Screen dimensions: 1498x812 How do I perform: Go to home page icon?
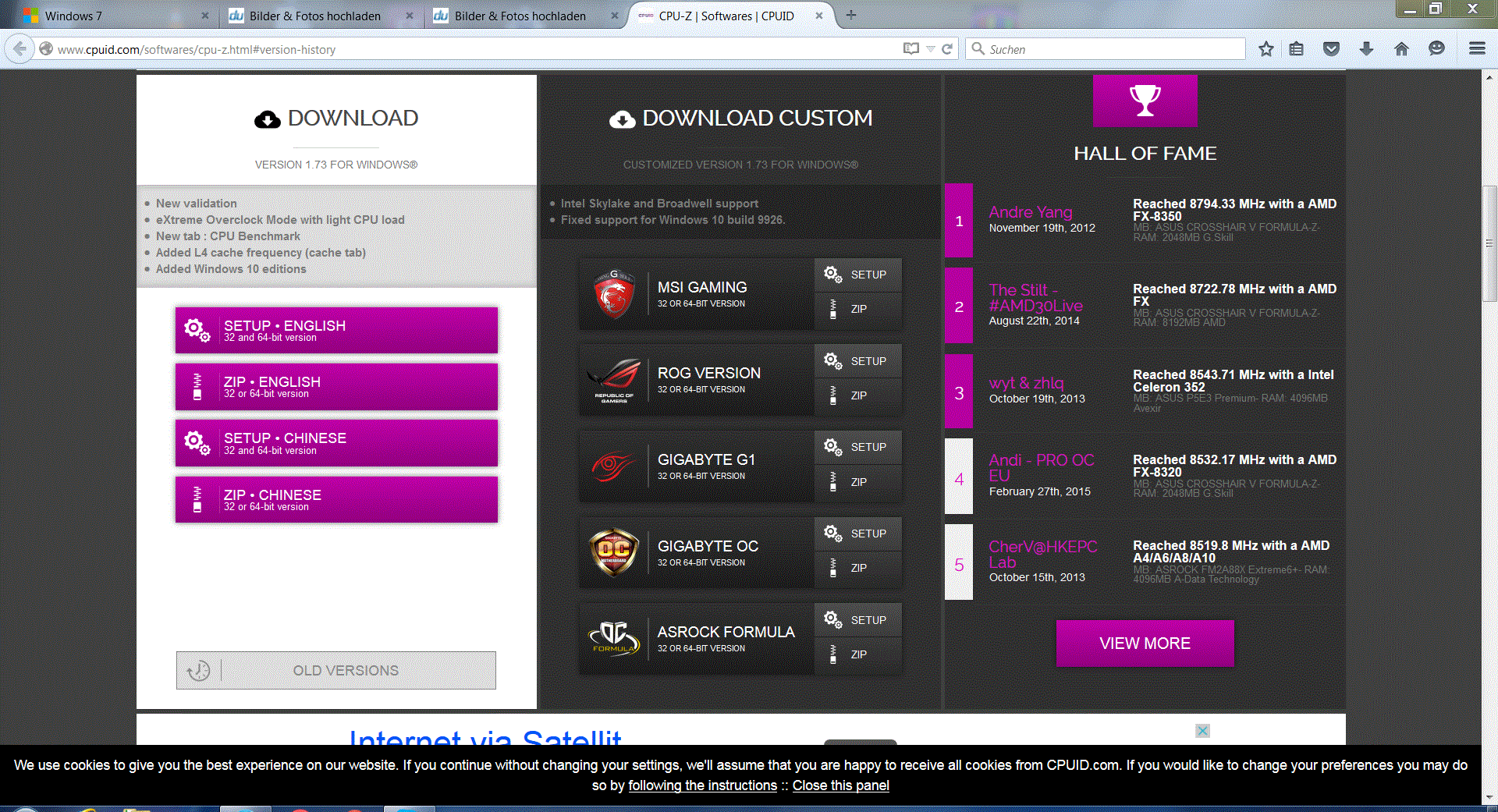1401,49
